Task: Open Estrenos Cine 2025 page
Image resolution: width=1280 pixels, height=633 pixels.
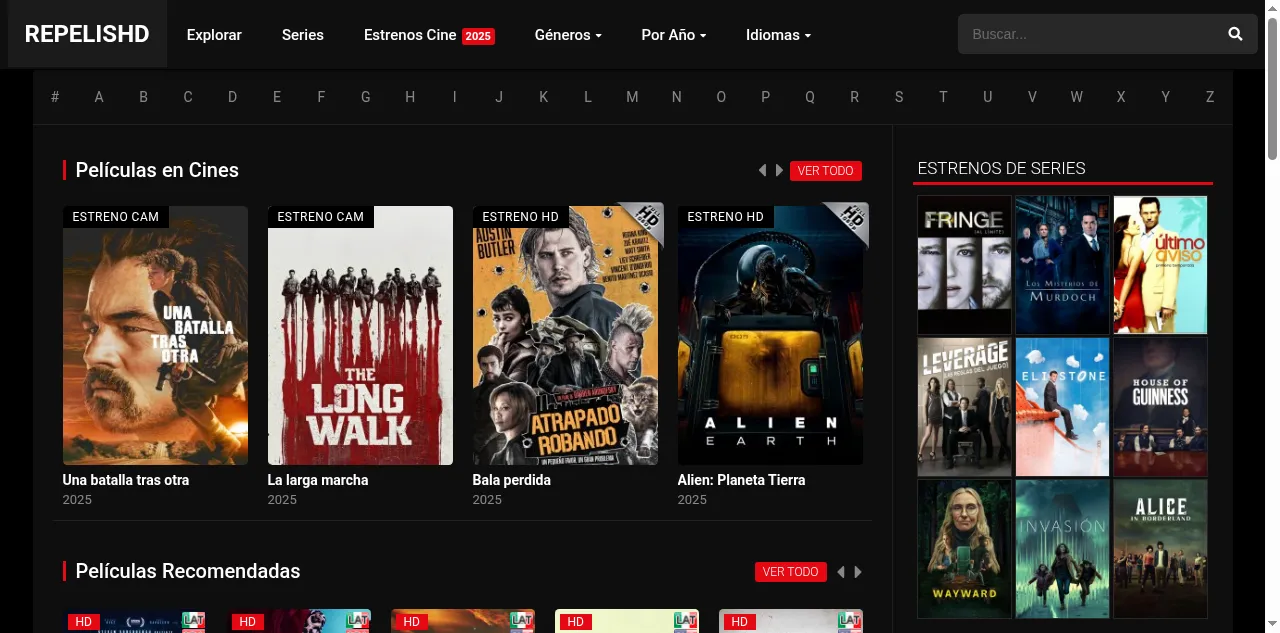Action: coord(429,35)
